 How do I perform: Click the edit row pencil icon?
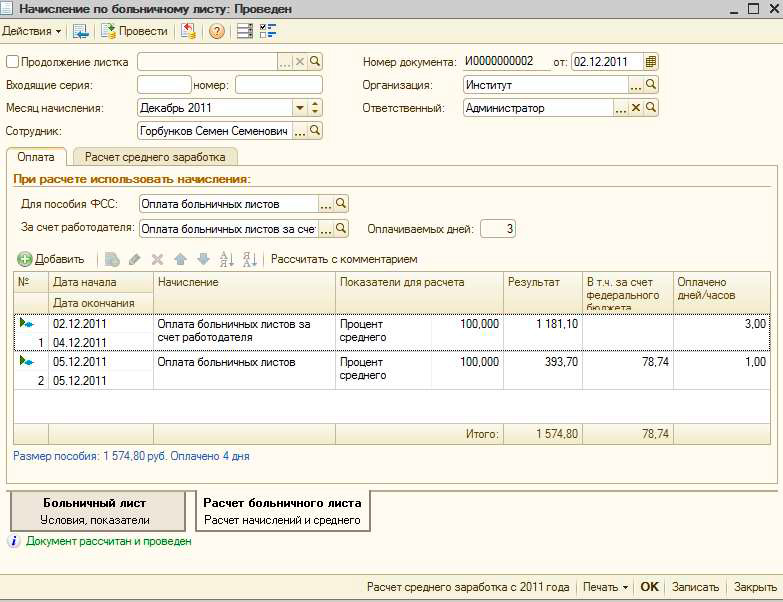134,259
